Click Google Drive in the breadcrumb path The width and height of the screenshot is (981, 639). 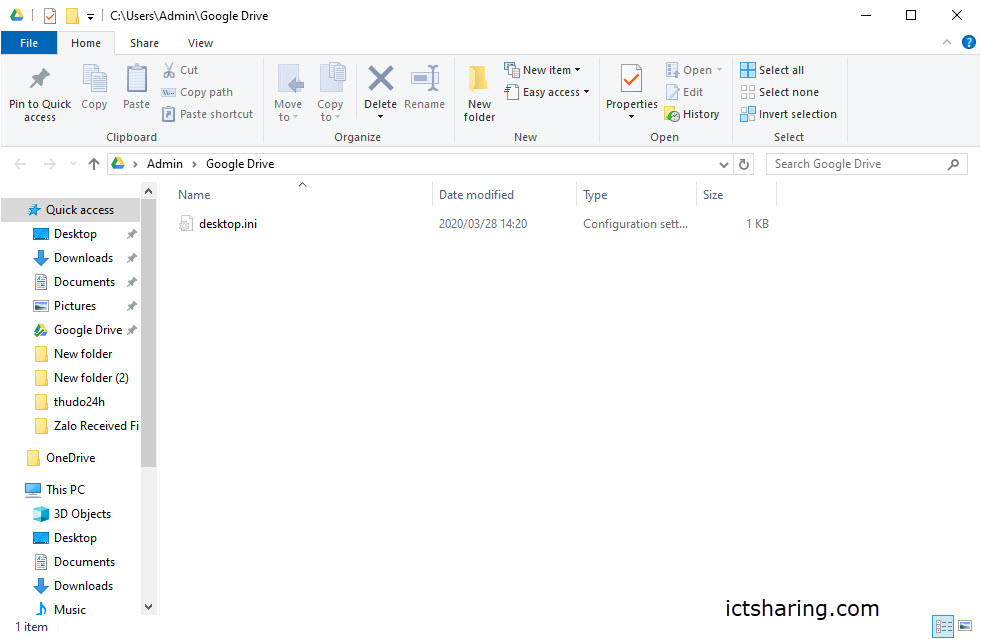(x=240, y=164)
